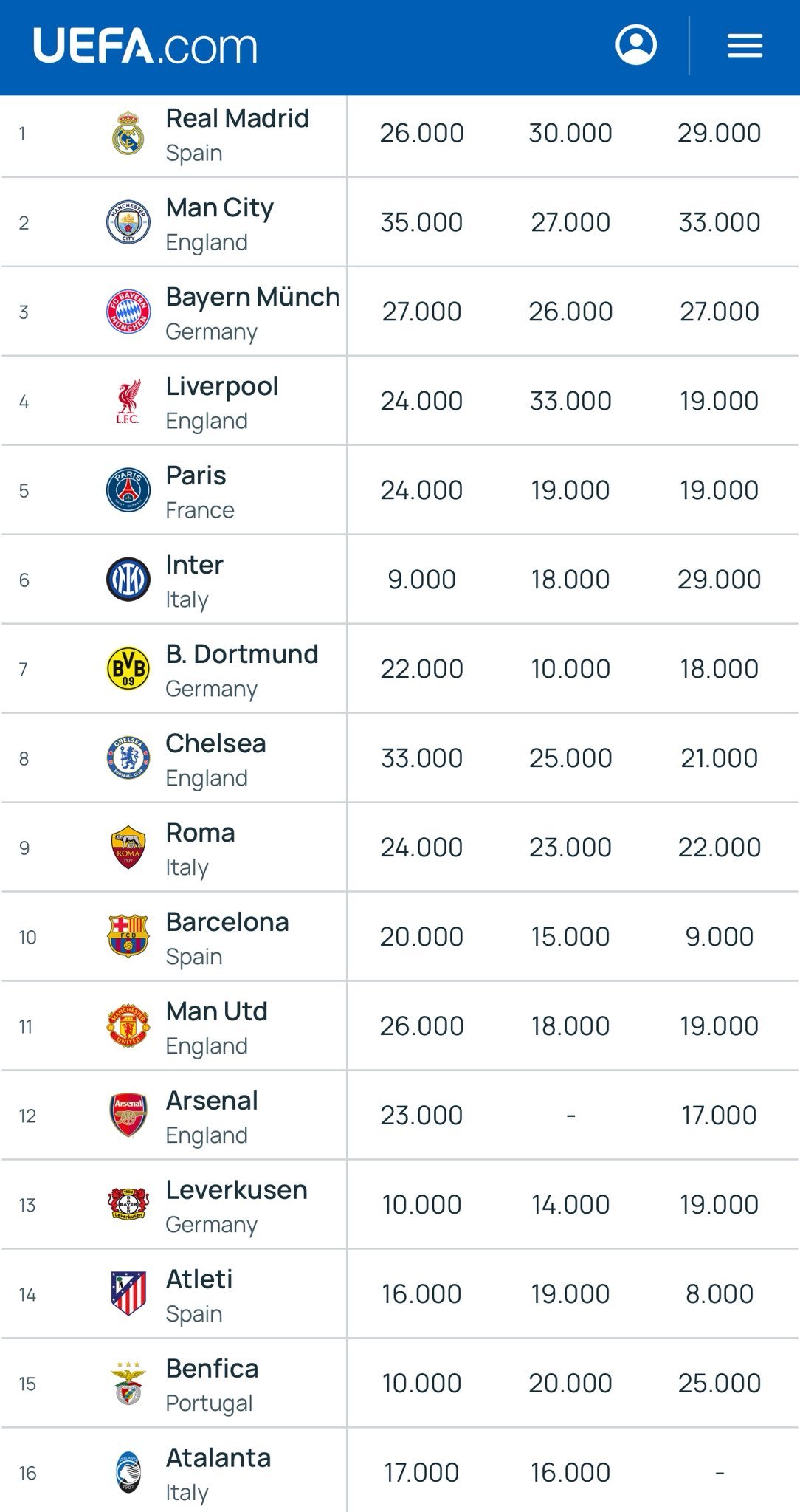Select Man City's 35.000 coefficient value
Image resolution: width=800 pixels, height=1512 pixels.
coord(421,222)
